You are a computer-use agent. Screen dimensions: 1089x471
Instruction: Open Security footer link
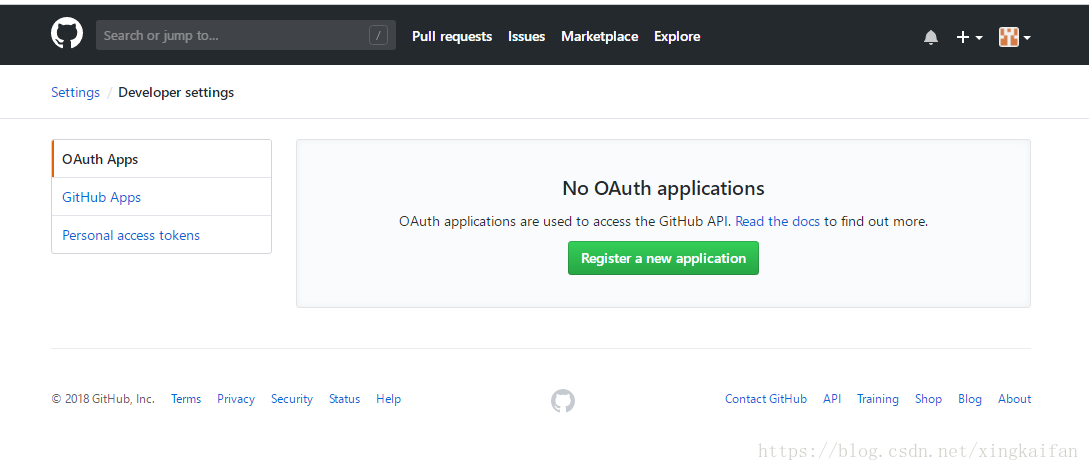click(x=292, y=399)
